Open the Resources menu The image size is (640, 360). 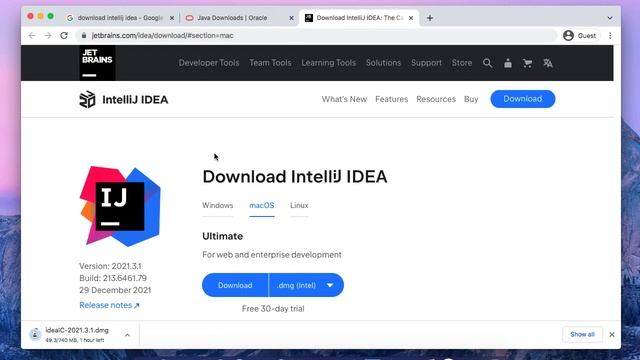click(436, 99)
